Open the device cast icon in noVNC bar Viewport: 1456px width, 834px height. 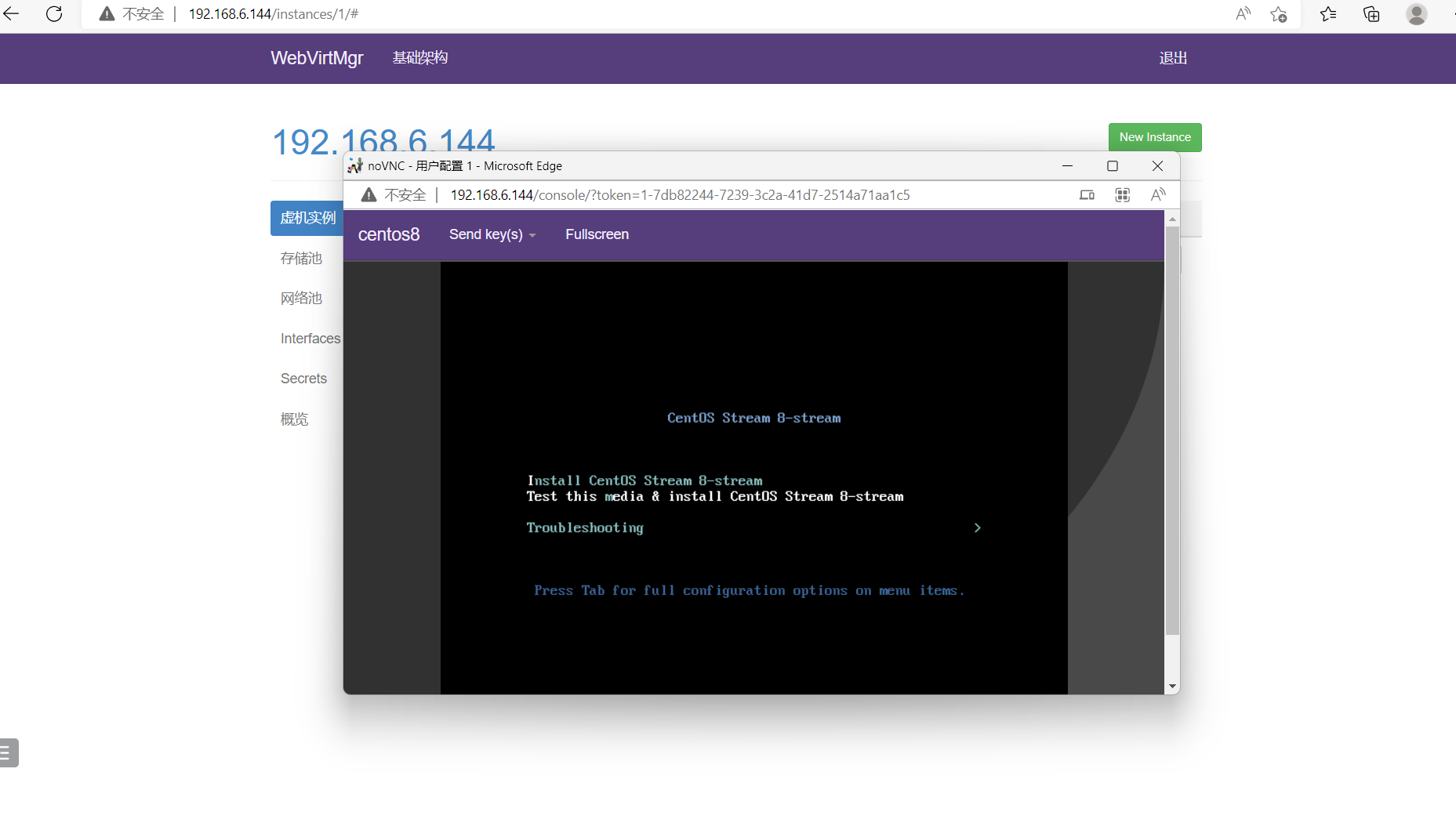[1087, 195]
